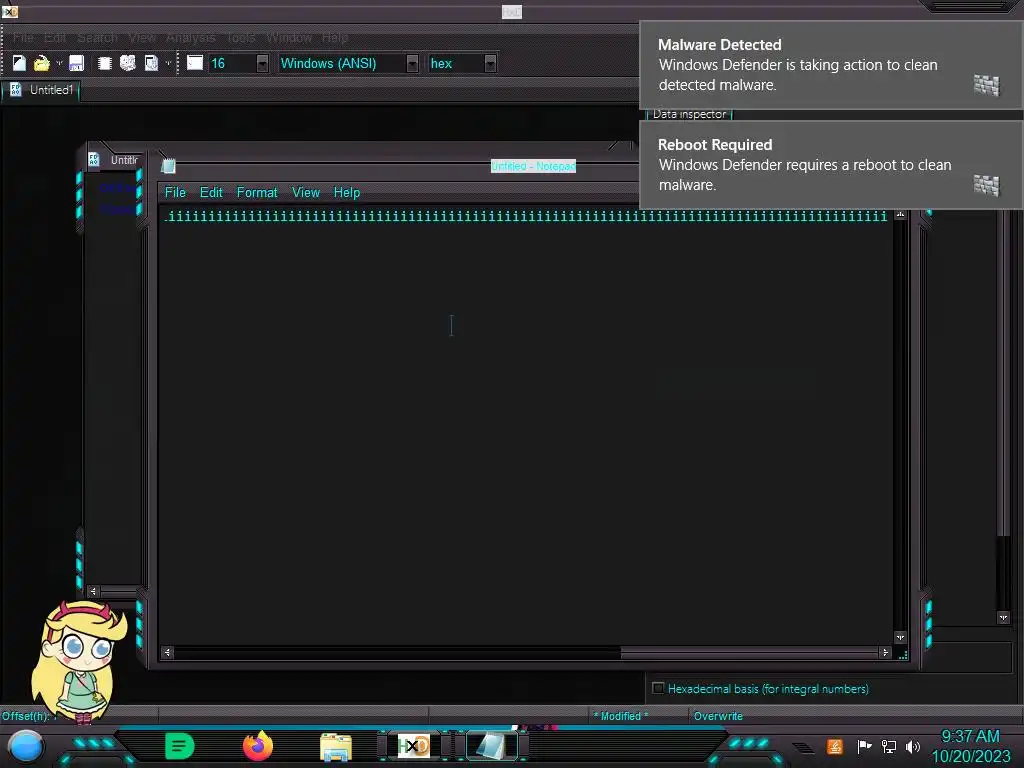The width and height of the screenshot is (1024, 768).
Task: Save file using the floppy disk icon
Action: [x=76, y=63]
